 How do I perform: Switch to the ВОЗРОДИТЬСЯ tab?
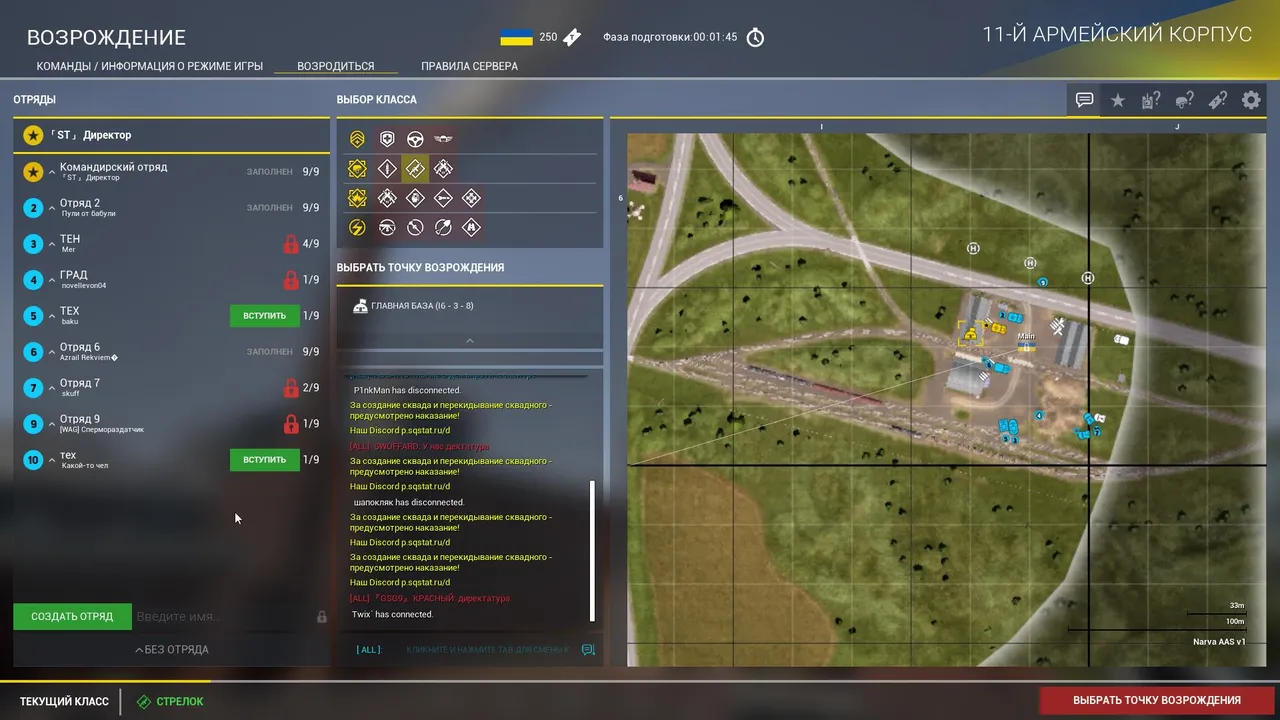pyautogui.click(x=336, y=66)
